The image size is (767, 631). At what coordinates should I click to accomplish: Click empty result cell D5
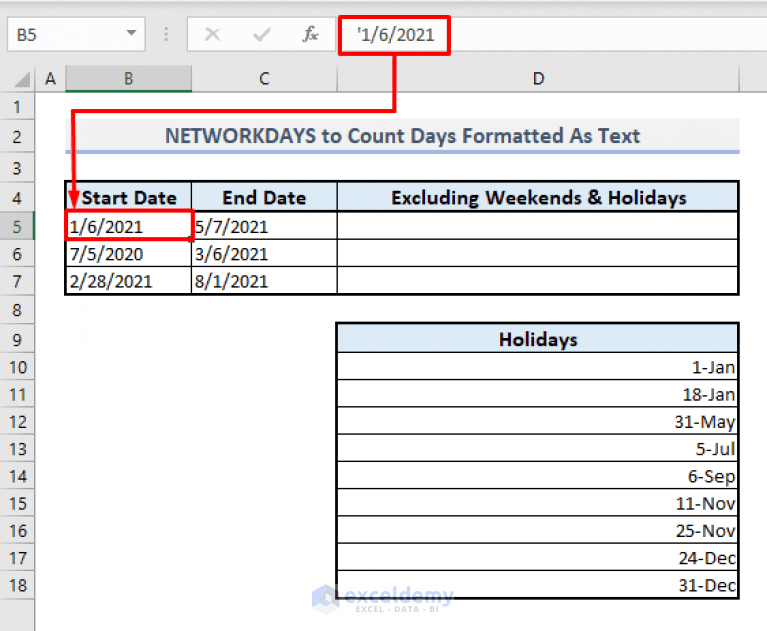(x=538, y=226)
